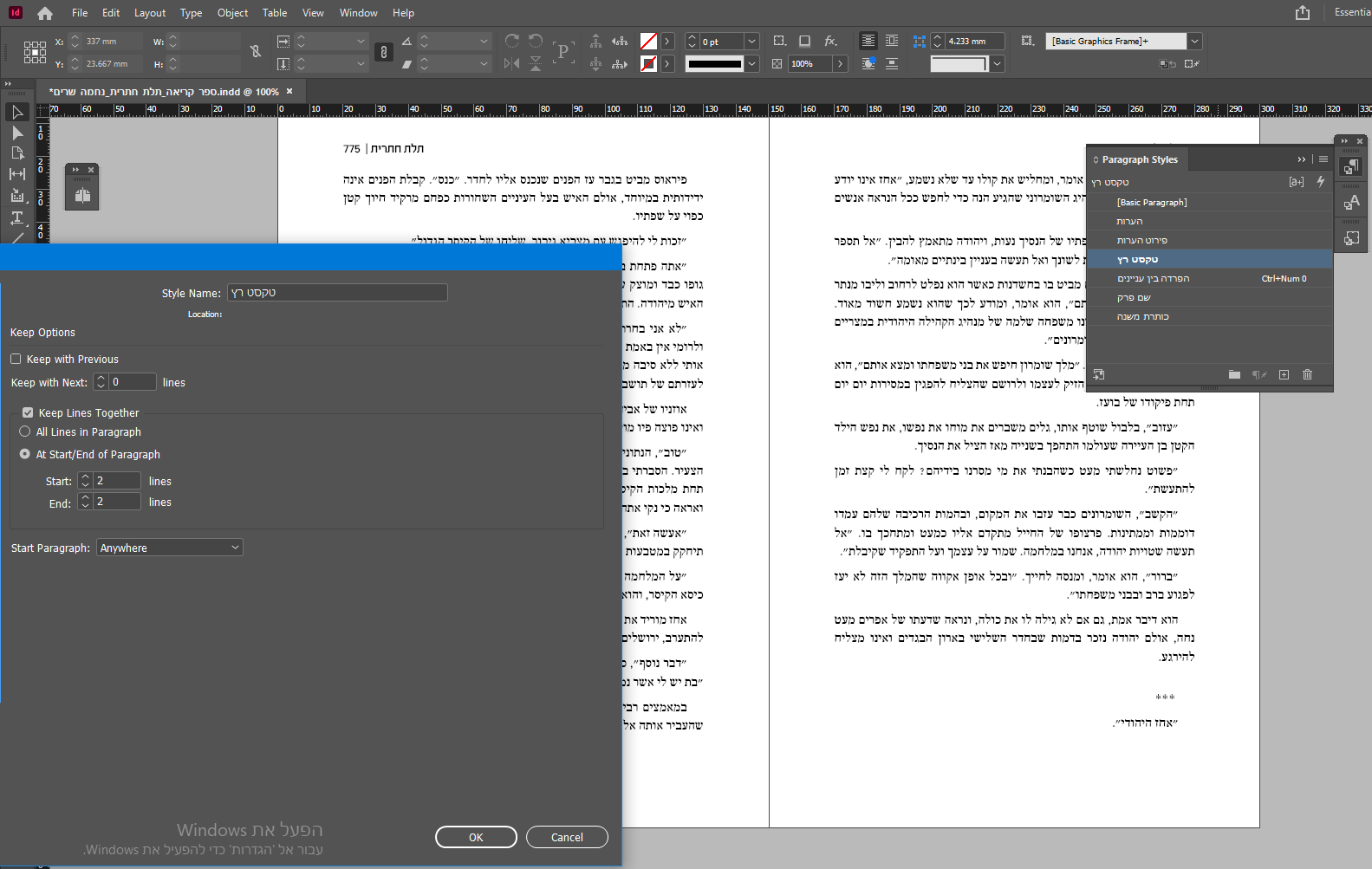Enable the Keep with Previous checkbox
The height and width of the screenshot is (869, 1372).
(x=16, y=359)
